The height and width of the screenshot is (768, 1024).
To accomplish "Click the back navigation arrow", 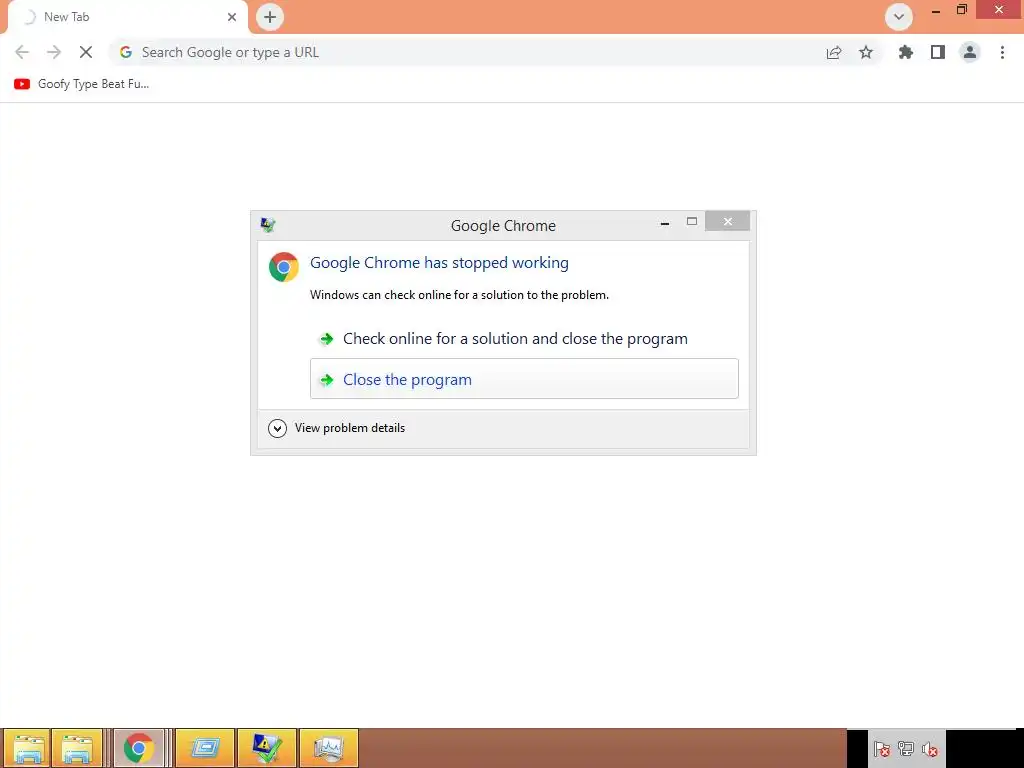I will click(x=22, y=52).
